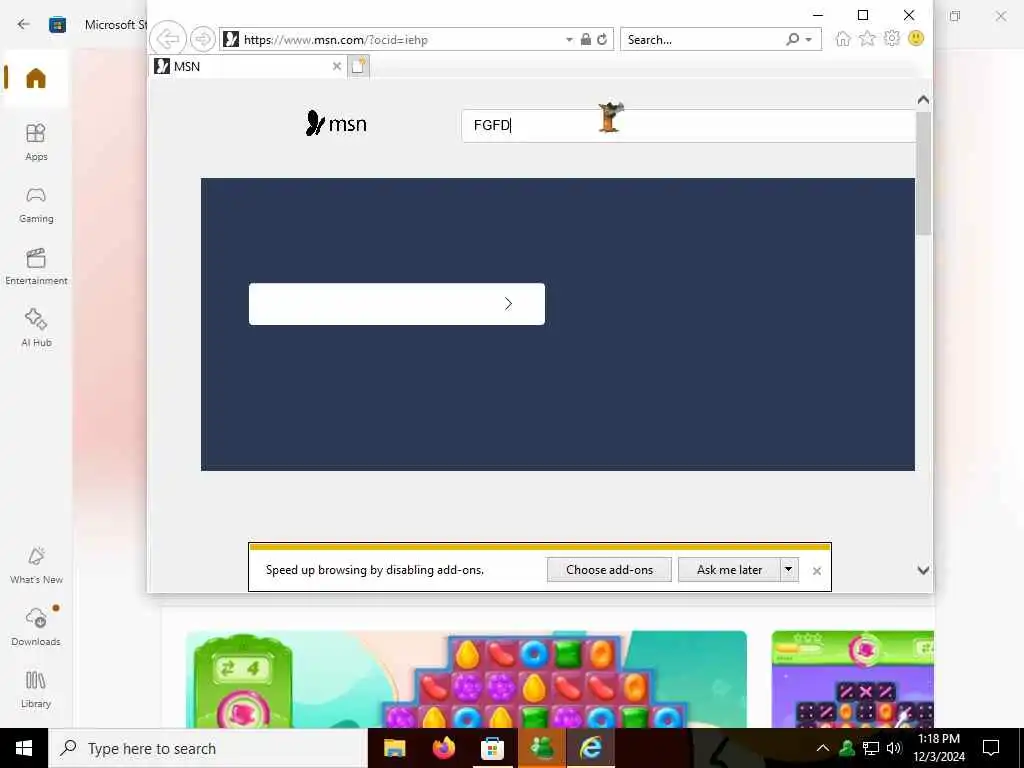The image size is (1024, 768).
Task: Close the MSN tab
Action: point(336,66)
